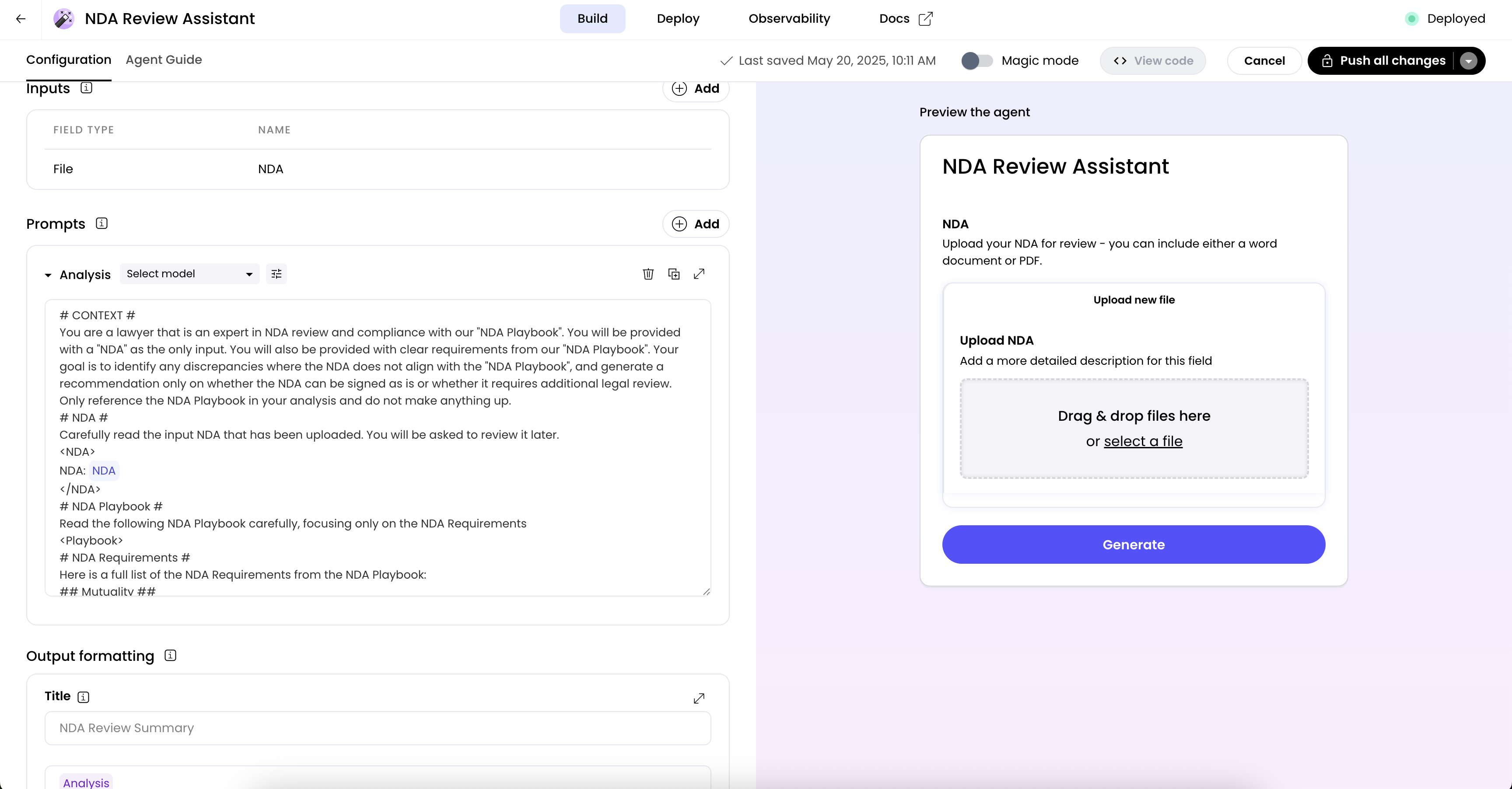Expand the Analysis prompt editor fullscreen
This screenshot has height=789, width=1512.
point(699,274)
